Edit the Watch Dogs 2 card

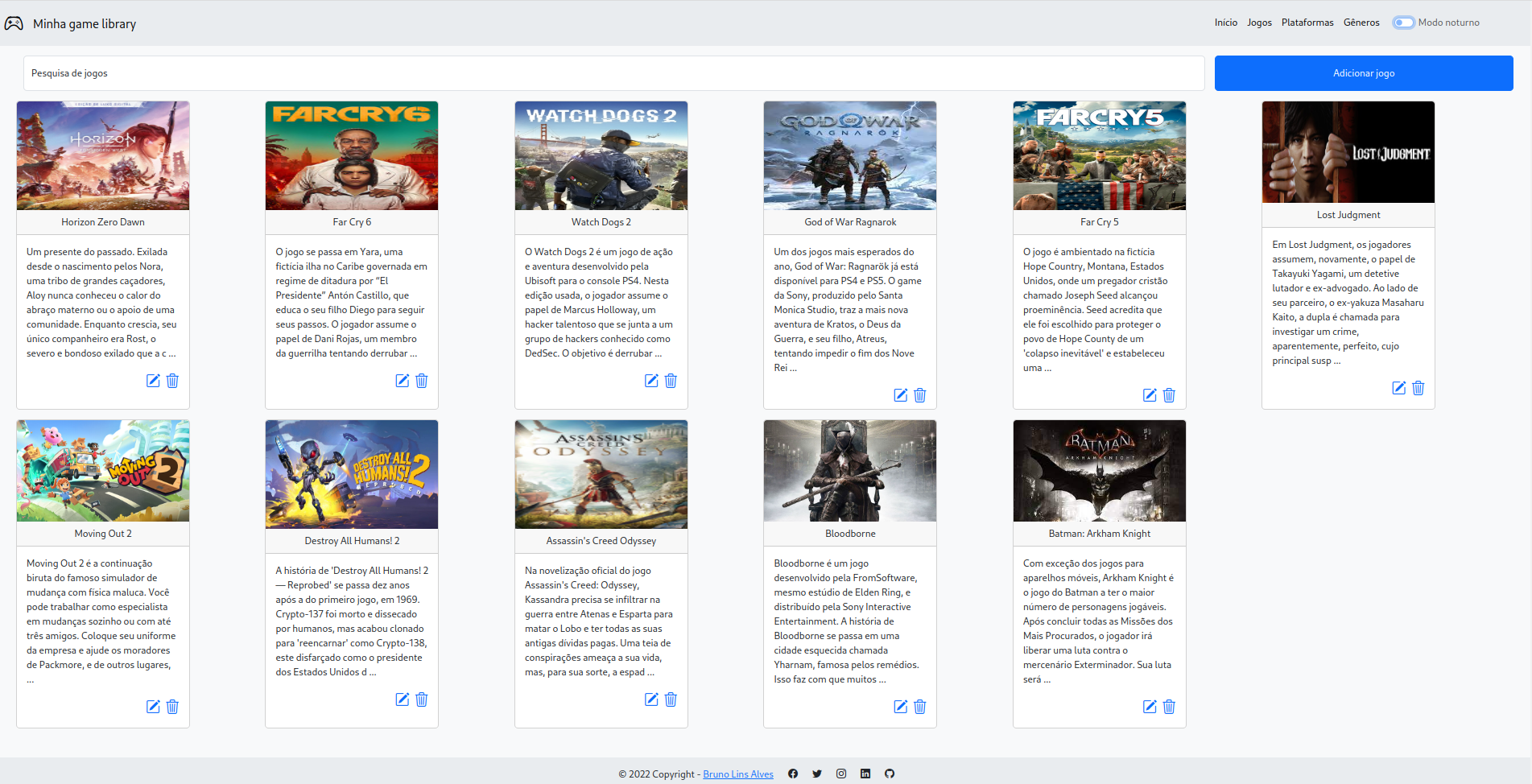[651, 381]
